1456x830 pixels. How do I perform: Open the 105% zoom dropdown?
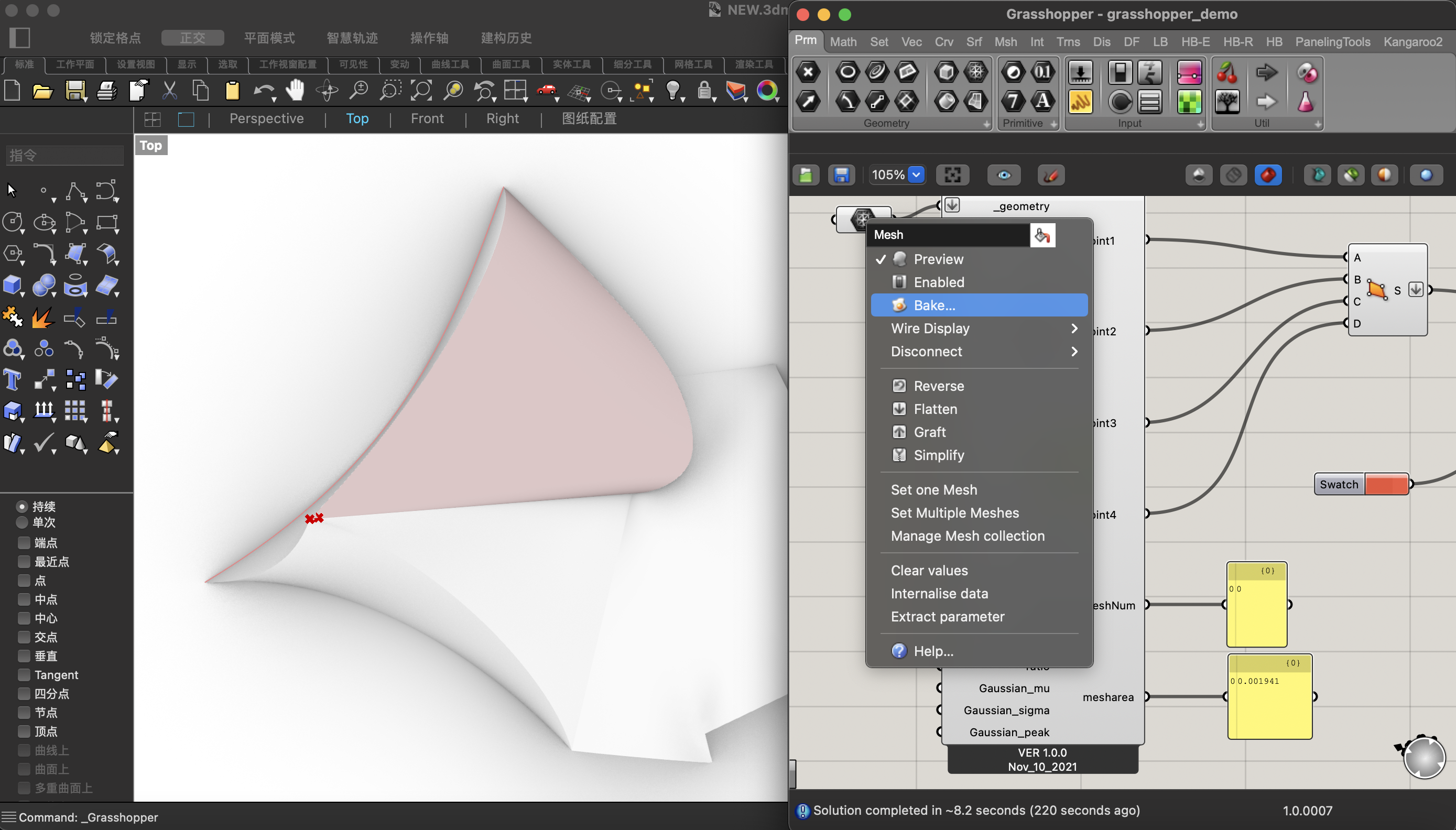pyautogui.click(x=916, y=175)
